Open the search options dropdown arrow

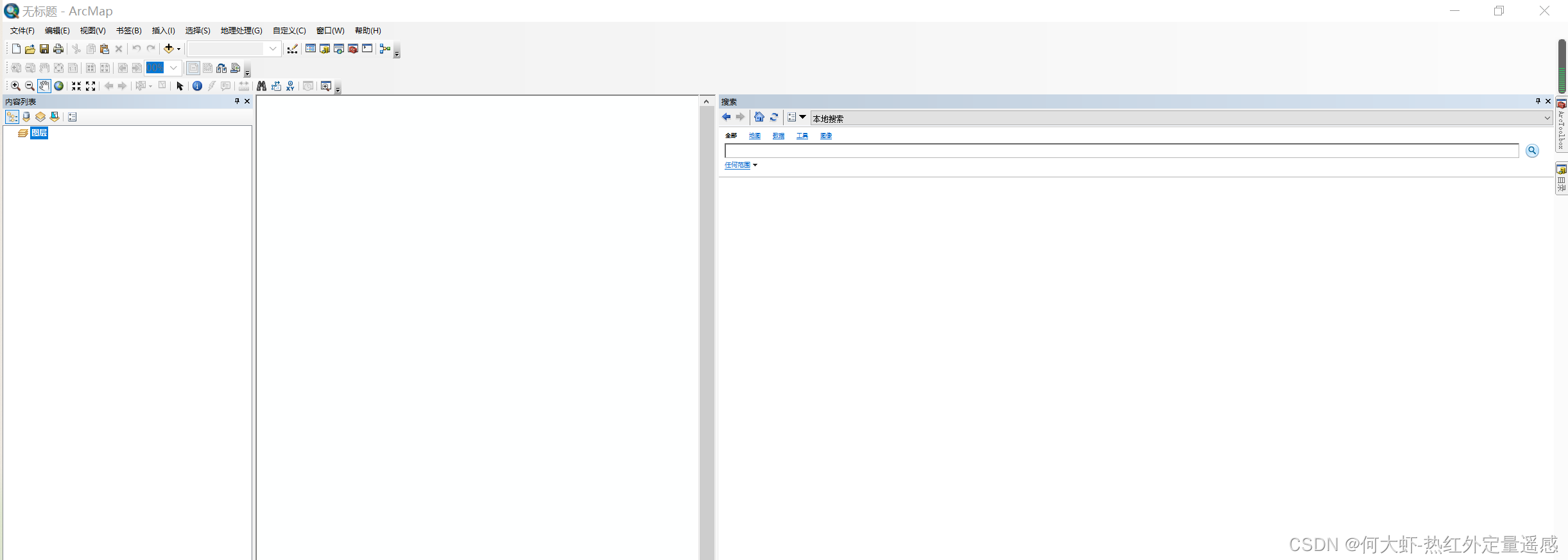(x=802, y=117)
